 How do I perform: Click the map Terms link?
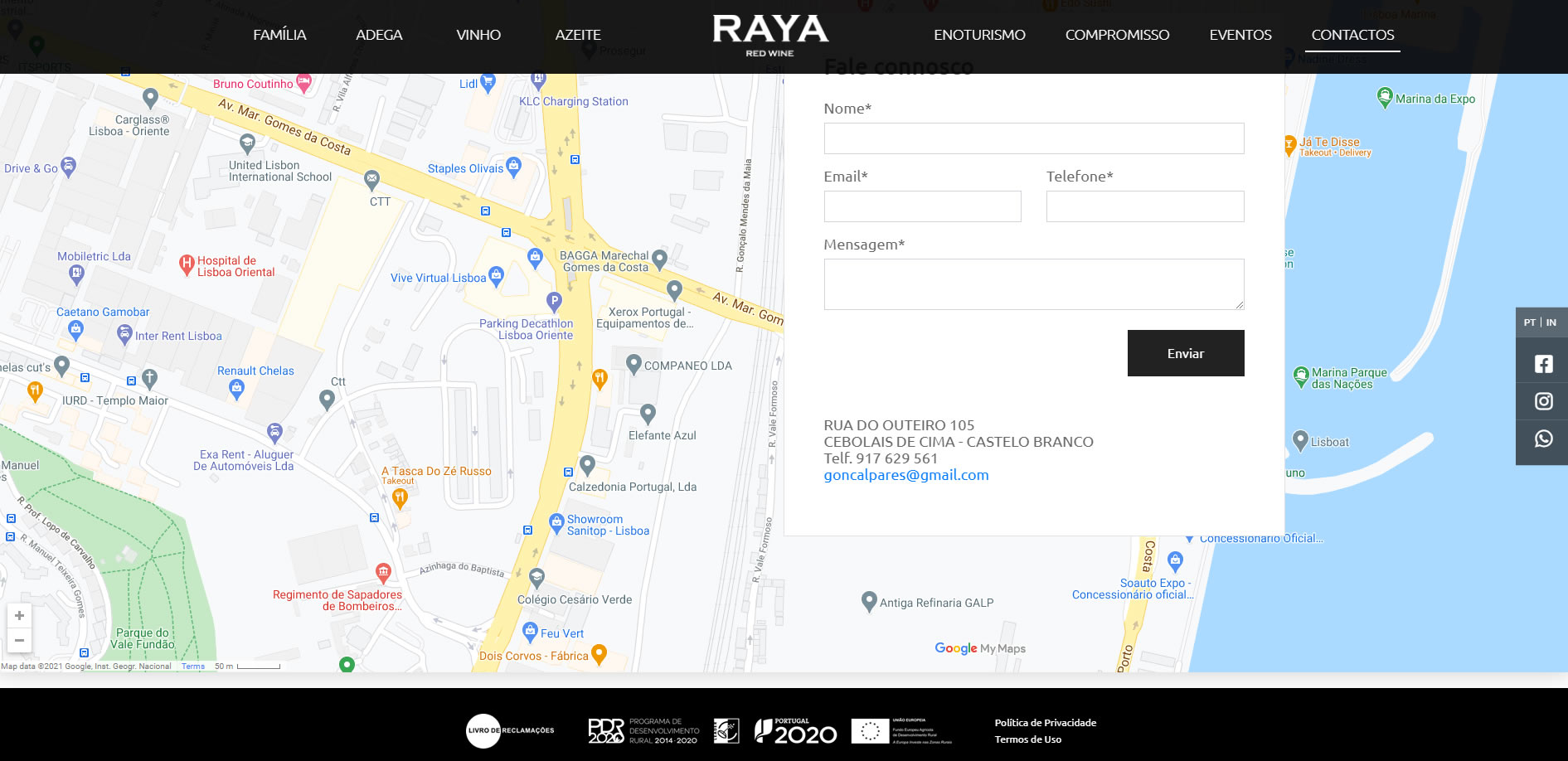193,666
